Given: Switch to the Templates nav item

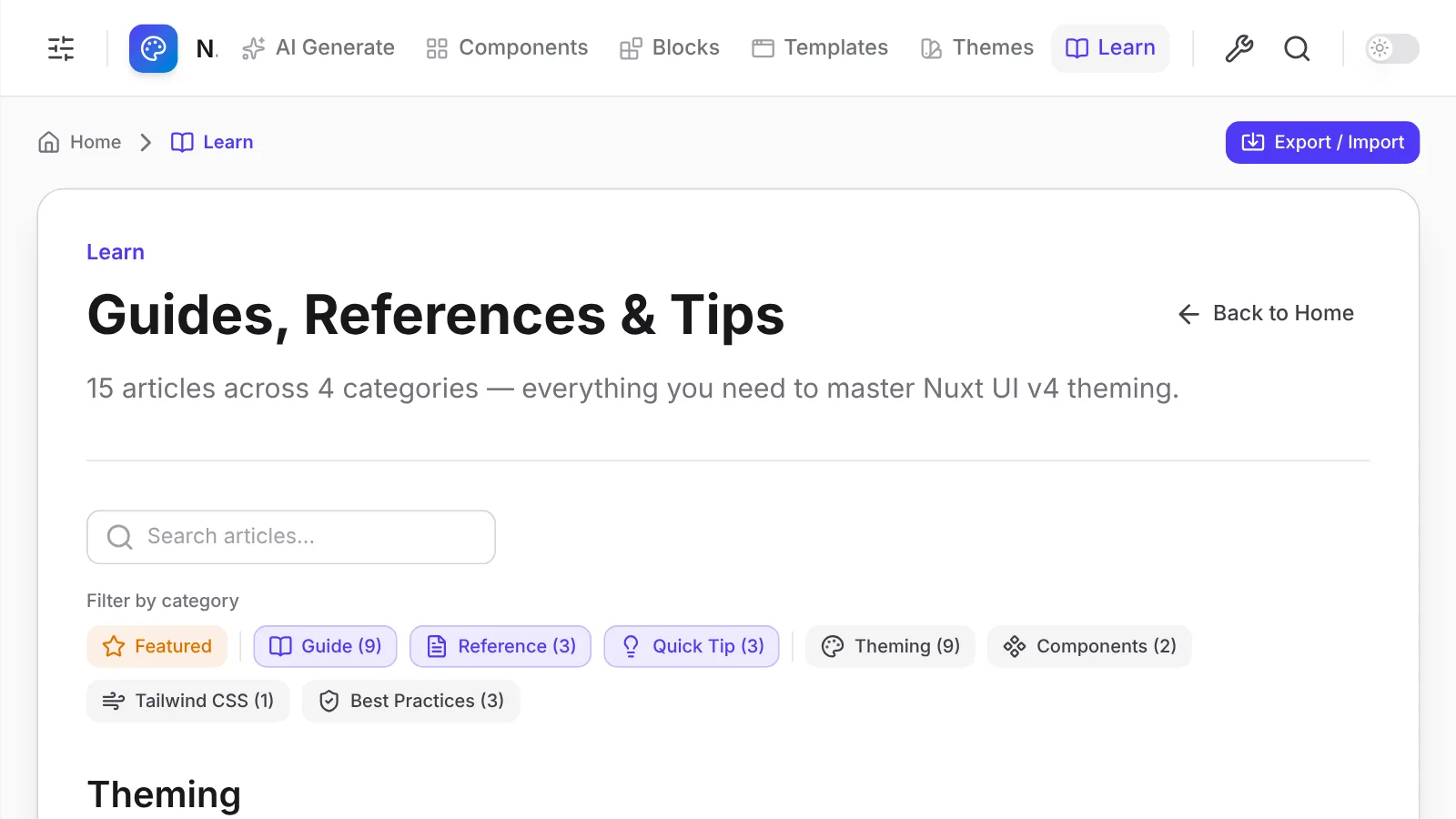Looking at the screenshot, I should click(819, 48).
